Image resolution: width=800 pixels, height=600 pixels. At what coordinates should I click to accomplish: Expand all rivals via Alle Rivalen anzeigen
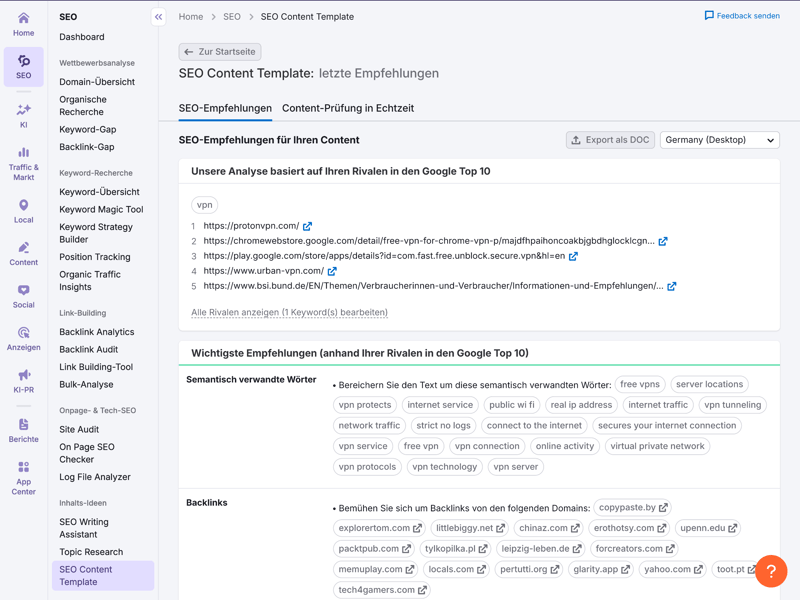289,312
